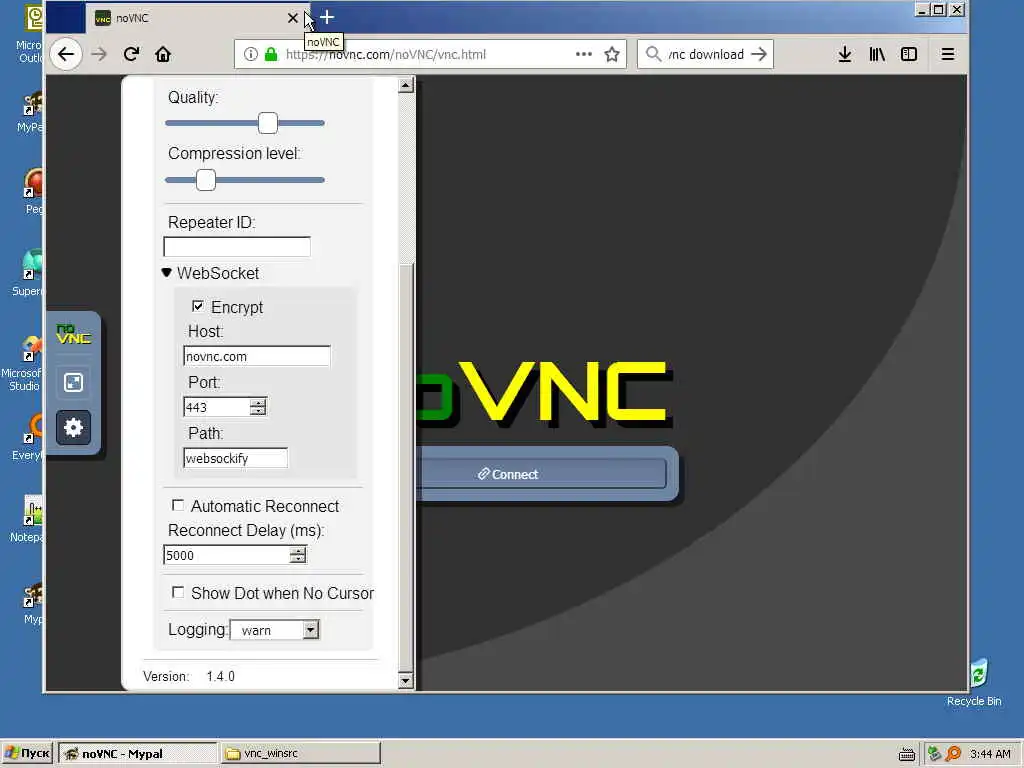Viewport: 1024px width, 768px height.
Task: Click the search magnifier icon
Action: pyautogui.click(x=653, y=54)
